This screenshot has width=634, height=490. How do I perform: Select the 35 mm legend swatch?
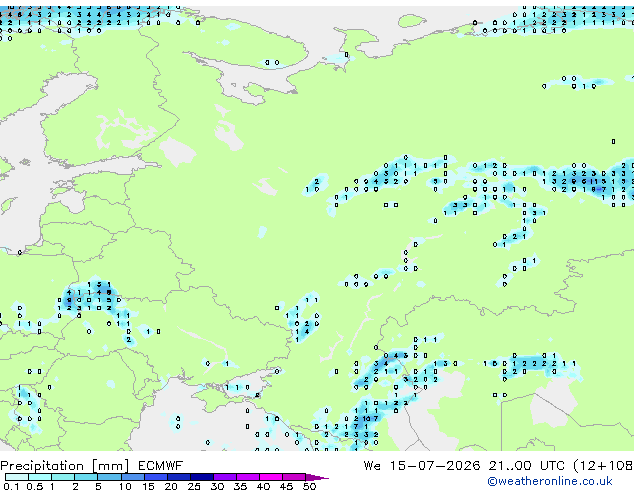248,477
